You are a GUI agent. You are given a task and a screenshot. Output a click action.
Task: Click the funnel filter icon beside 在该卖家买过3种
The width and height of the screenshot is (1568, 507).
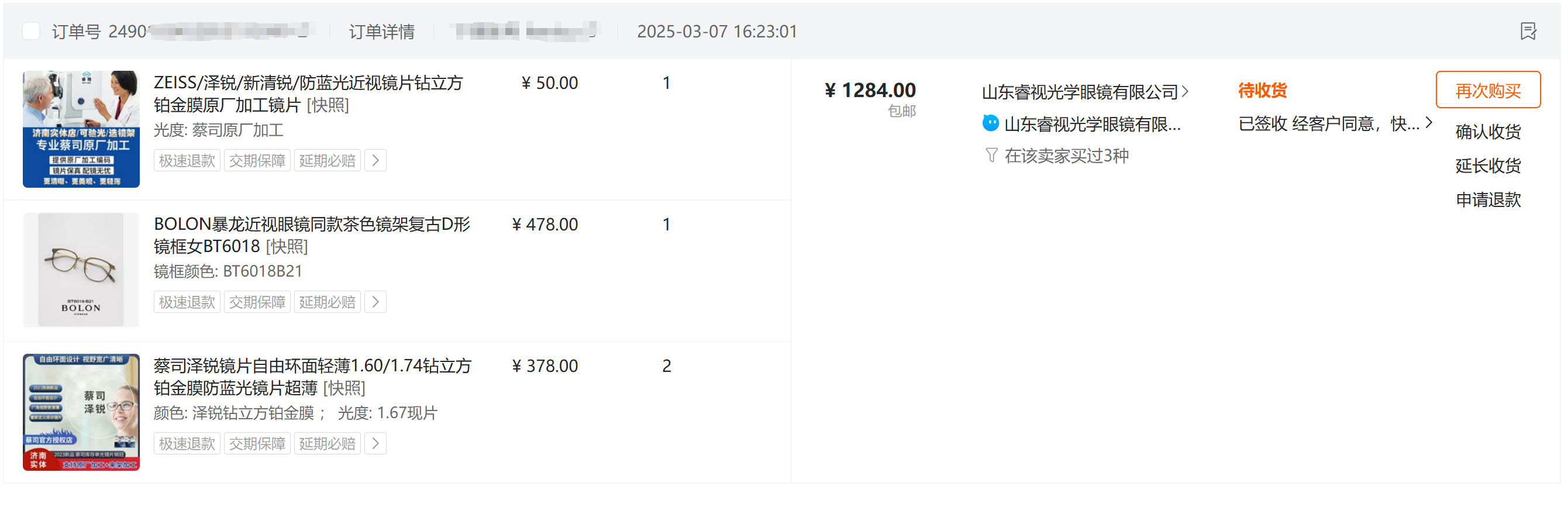click(x=991, y=156)
